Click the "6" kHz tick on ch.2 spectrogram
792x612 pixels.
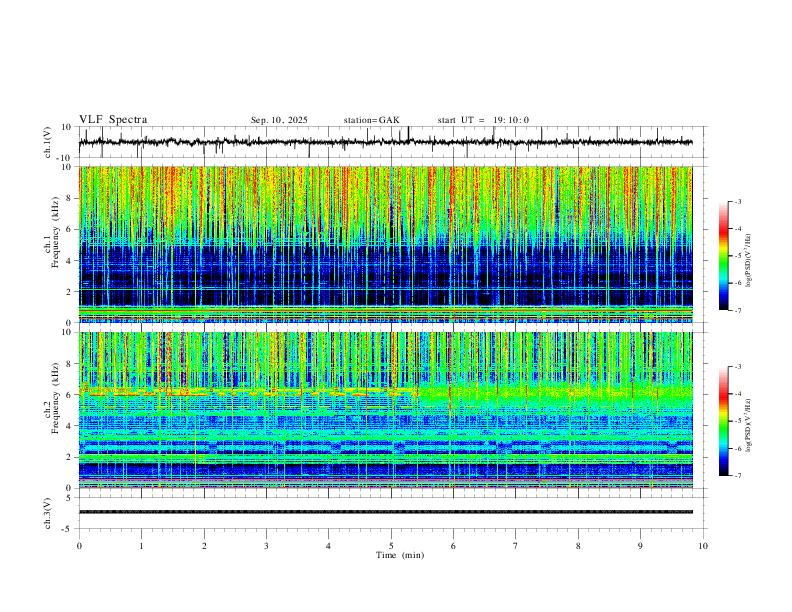pos(70,395)
